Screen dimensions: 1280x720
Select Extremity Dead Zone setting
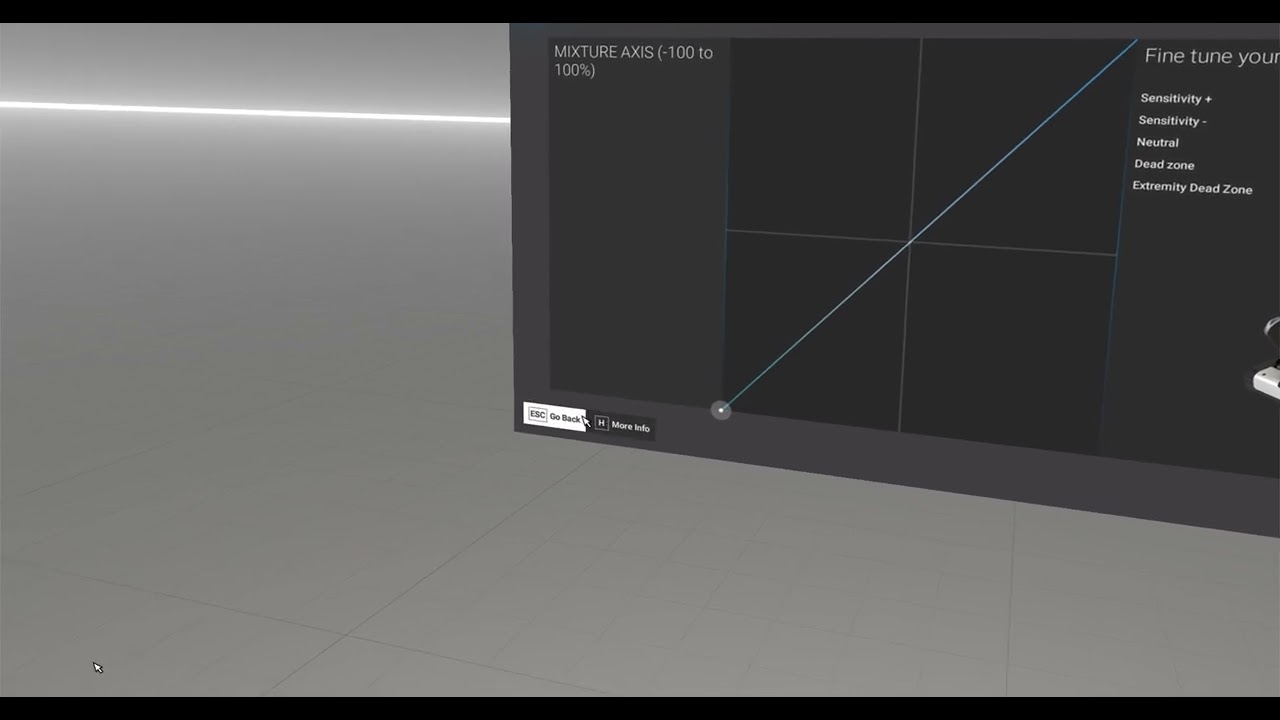1192,187
